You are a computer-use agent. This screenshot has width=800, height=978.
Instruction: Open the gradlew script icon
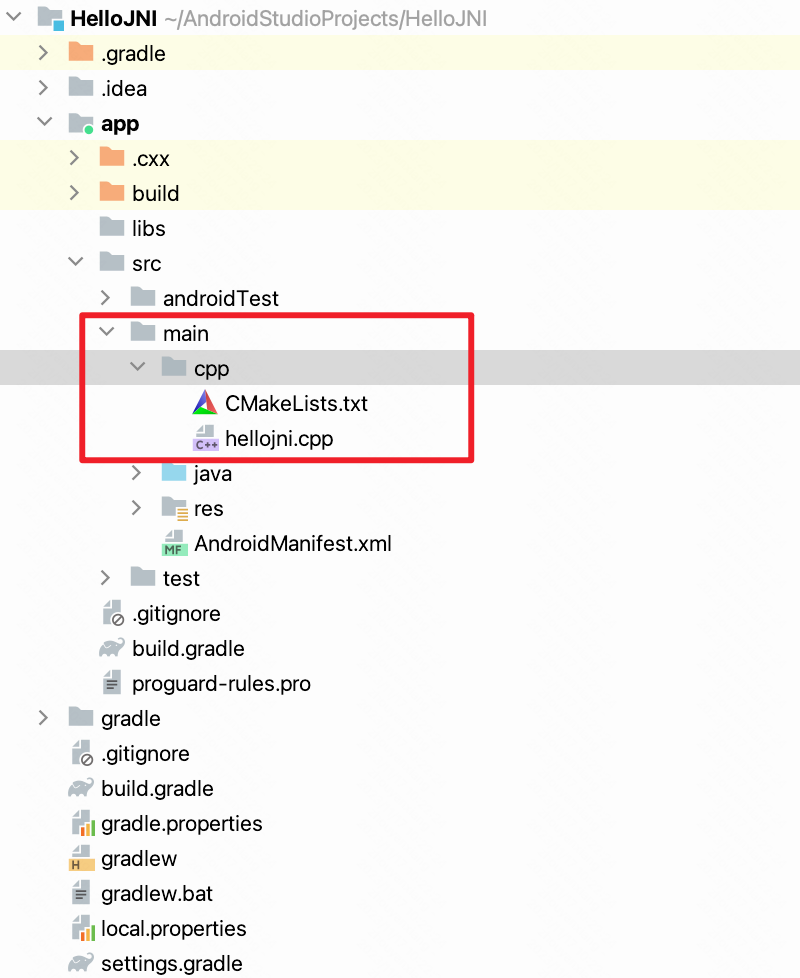point(82,858)
